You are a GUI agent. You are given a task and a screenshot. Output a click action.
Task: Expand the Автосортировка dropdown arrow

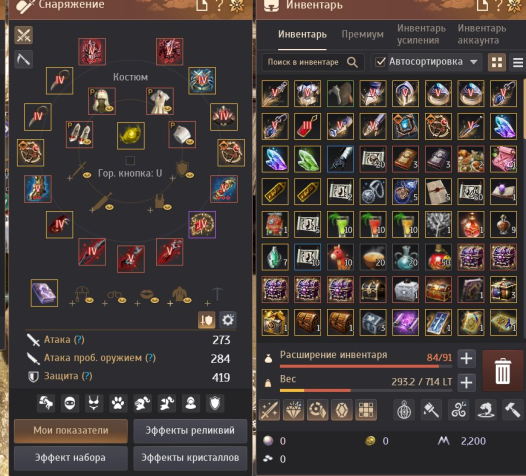(473, 62)
